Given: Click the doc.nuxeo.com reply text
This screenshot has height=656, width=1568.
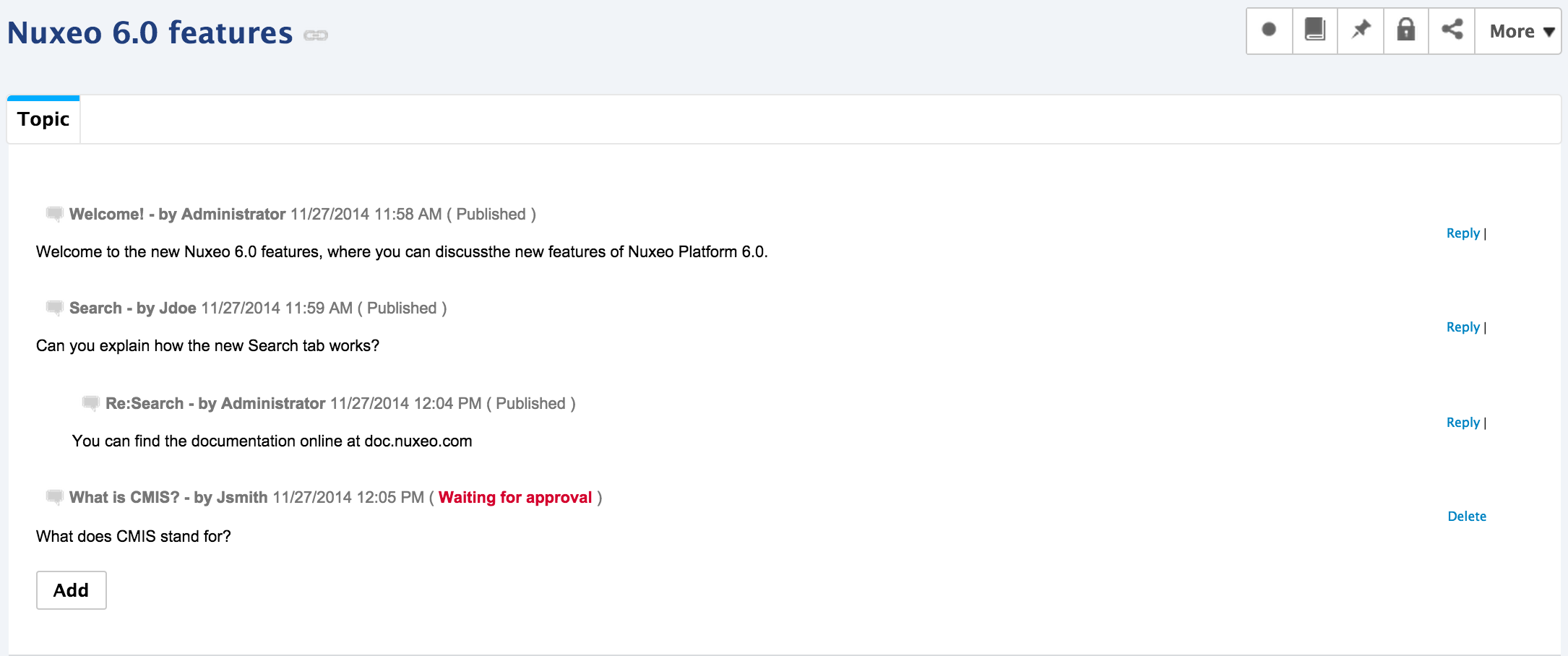Looking at the screenshot, I should click(272, 441).
